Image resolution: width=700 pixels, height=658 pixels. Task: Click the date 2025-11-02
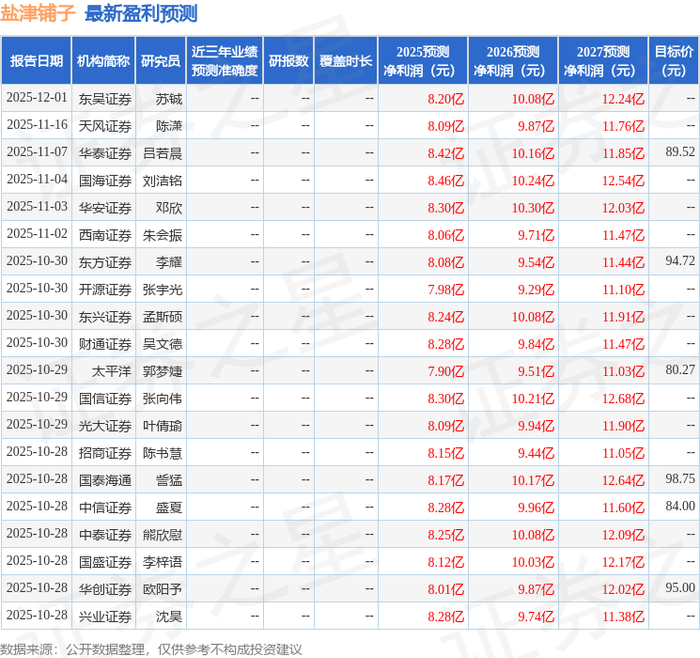click(x=37, y=233)
